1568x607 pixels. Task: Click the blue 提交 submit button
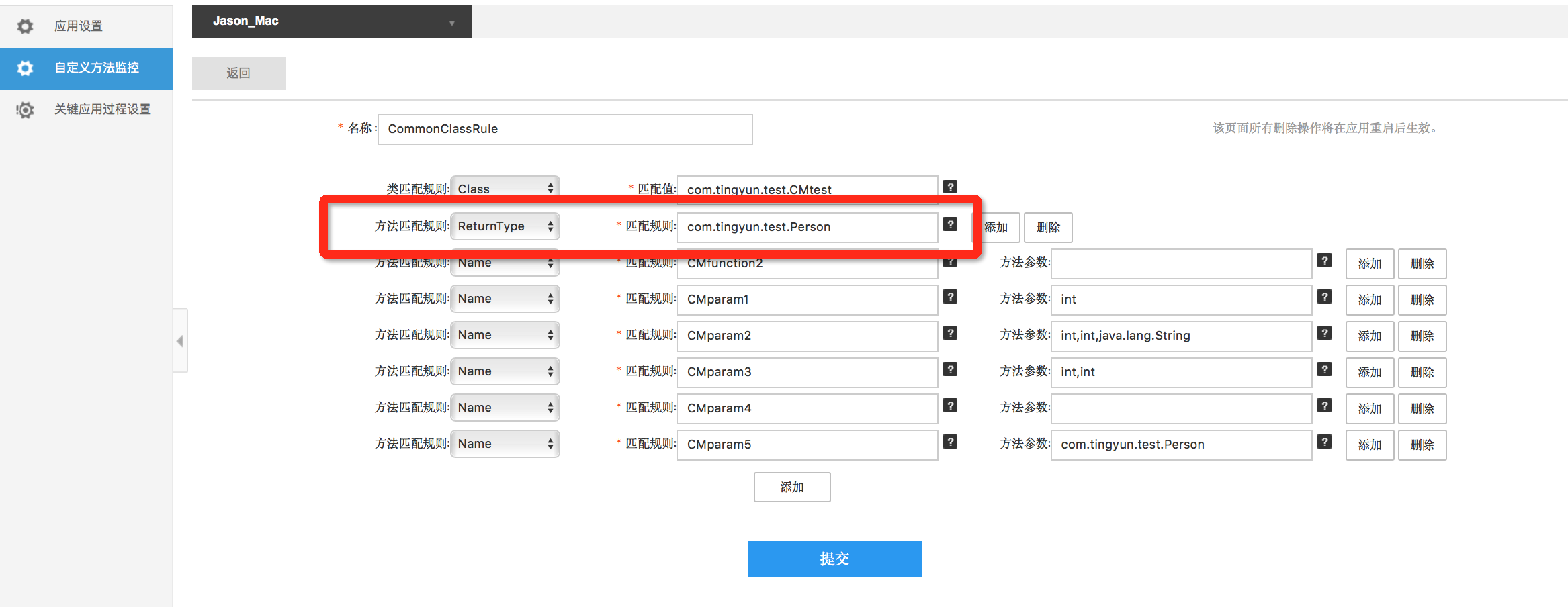834,559
